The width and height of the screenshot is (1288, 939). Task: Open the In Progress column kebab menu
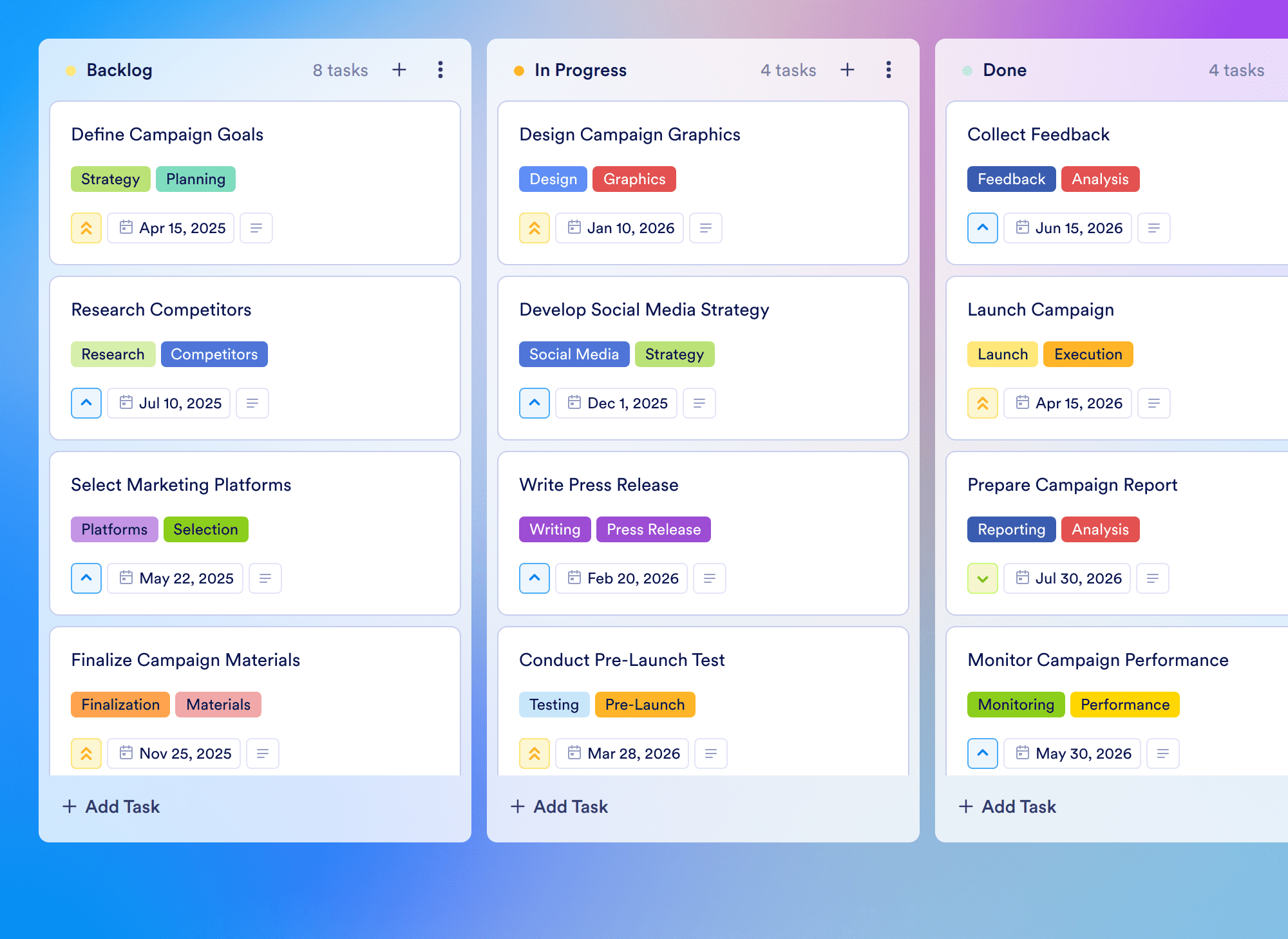pyautogui.click(x=889, y=70)
